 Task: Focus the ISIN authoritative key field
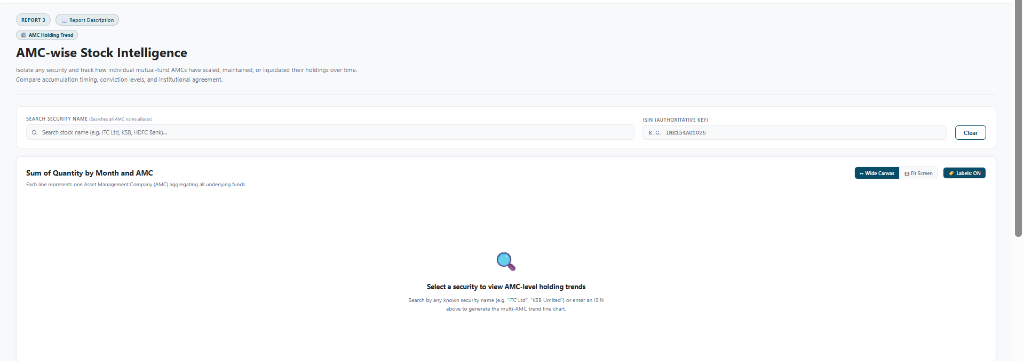(x=794, y=133)
